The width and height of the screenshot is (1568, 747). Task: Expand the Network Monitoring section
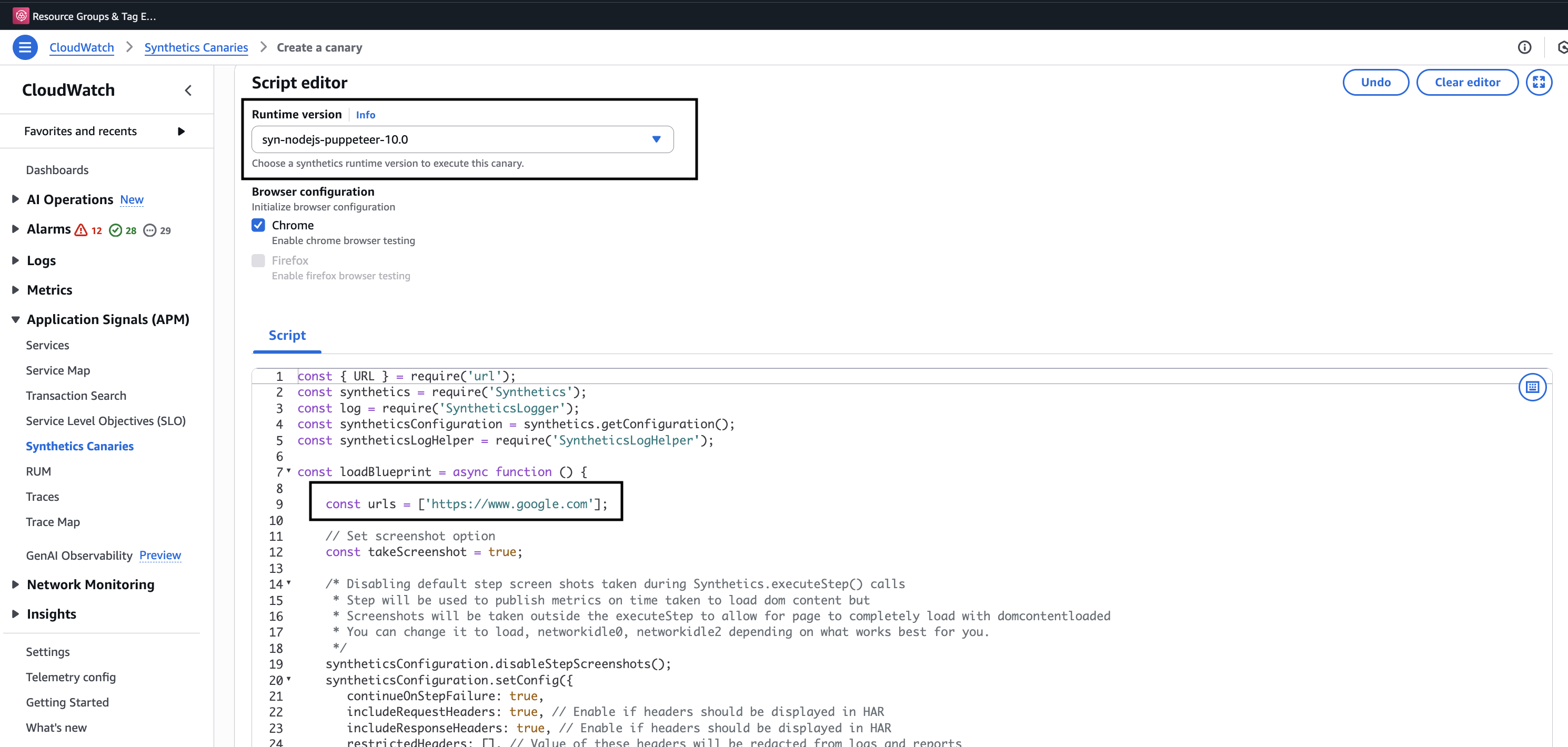pos(16,584)
